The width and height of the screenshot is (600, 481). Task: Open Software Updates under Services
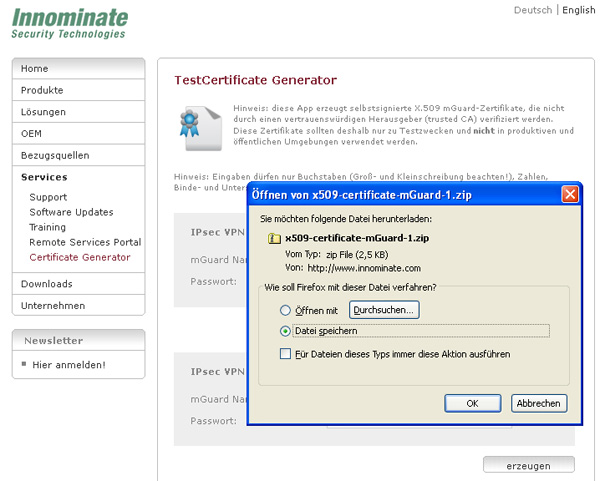(x=71, y=212)
